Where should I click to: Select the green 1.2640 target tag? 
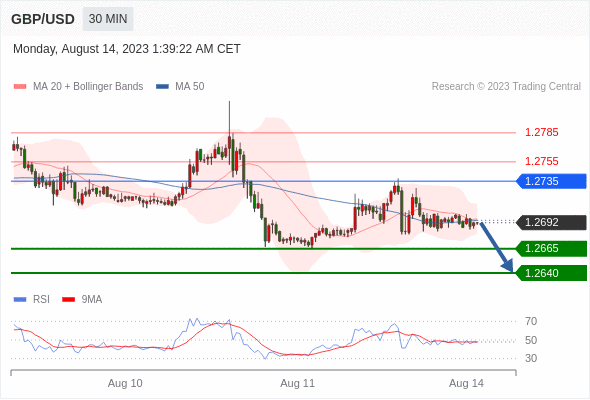[551, 273]
